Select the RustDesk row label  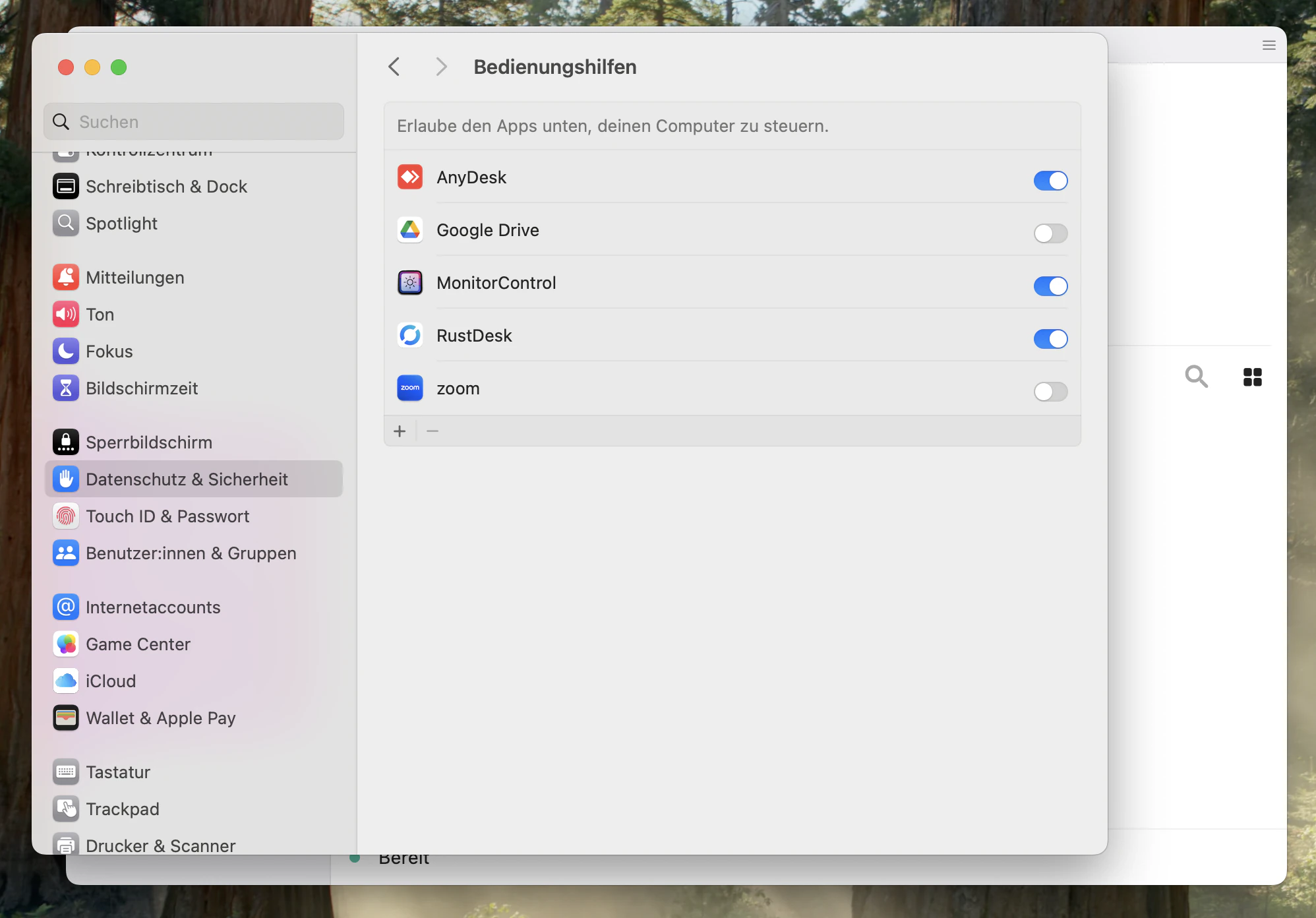click(x=474, y=336)
